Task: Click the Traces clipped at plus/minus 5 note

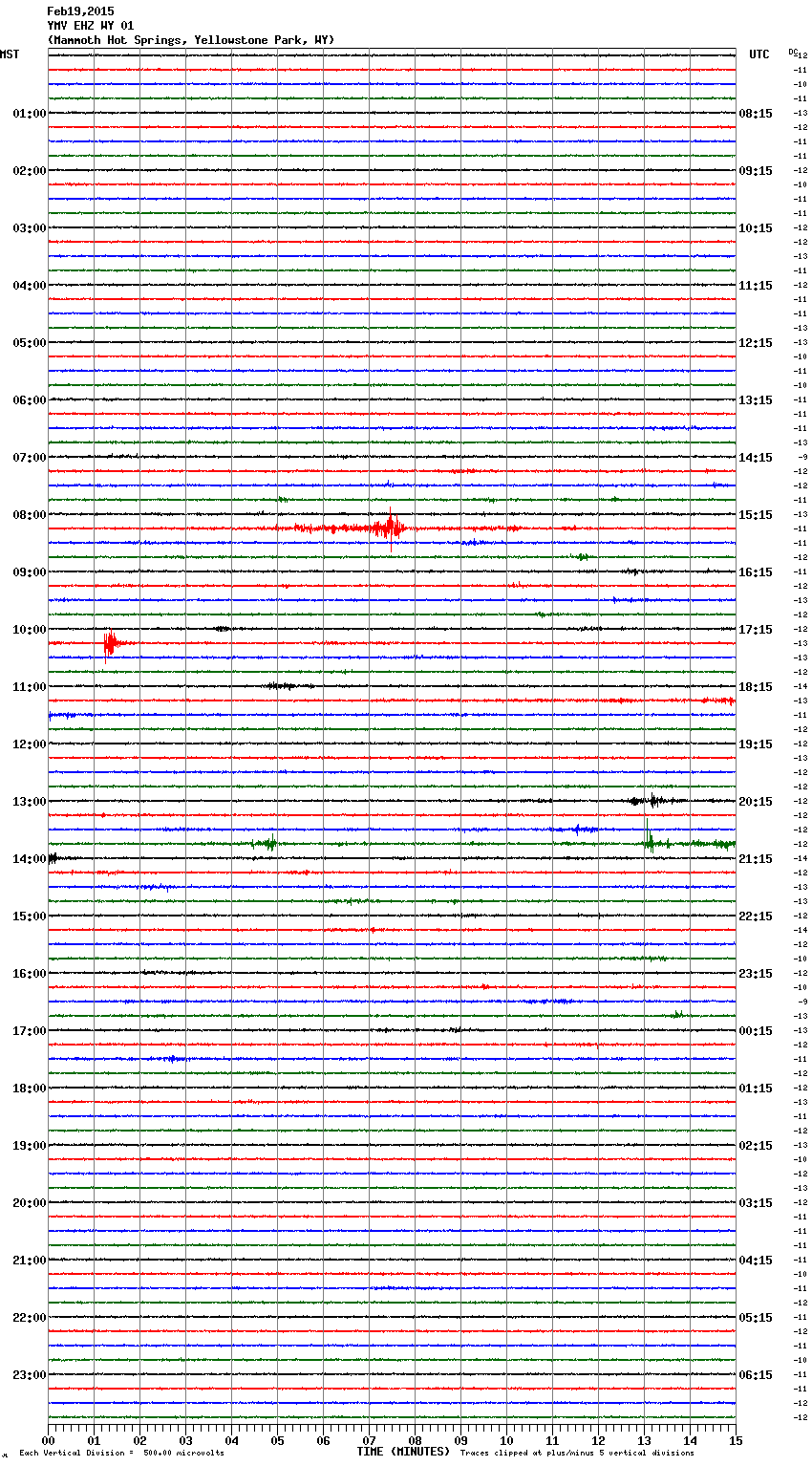Action: 577,1453
